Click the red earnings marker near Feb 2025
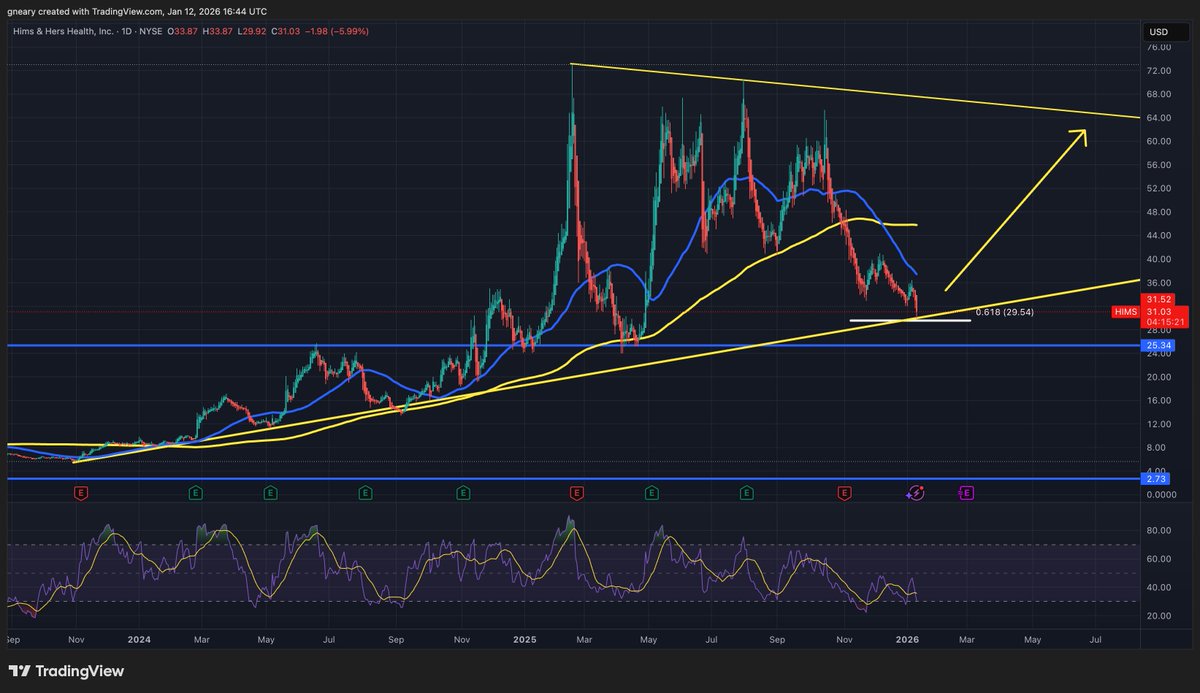 click(576, 492)
